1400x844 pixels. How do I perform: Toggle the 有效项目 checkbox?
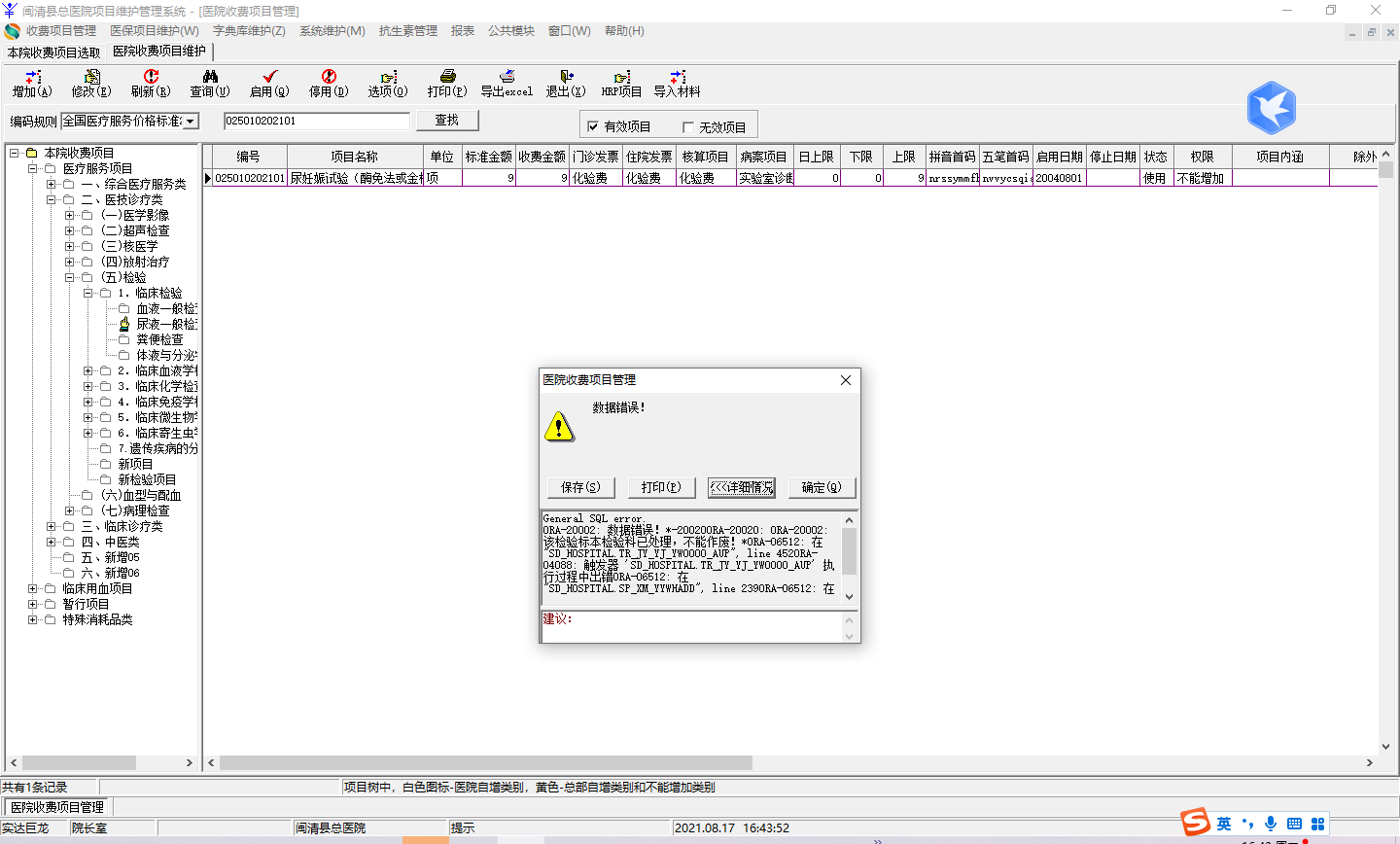coord(593,126)
